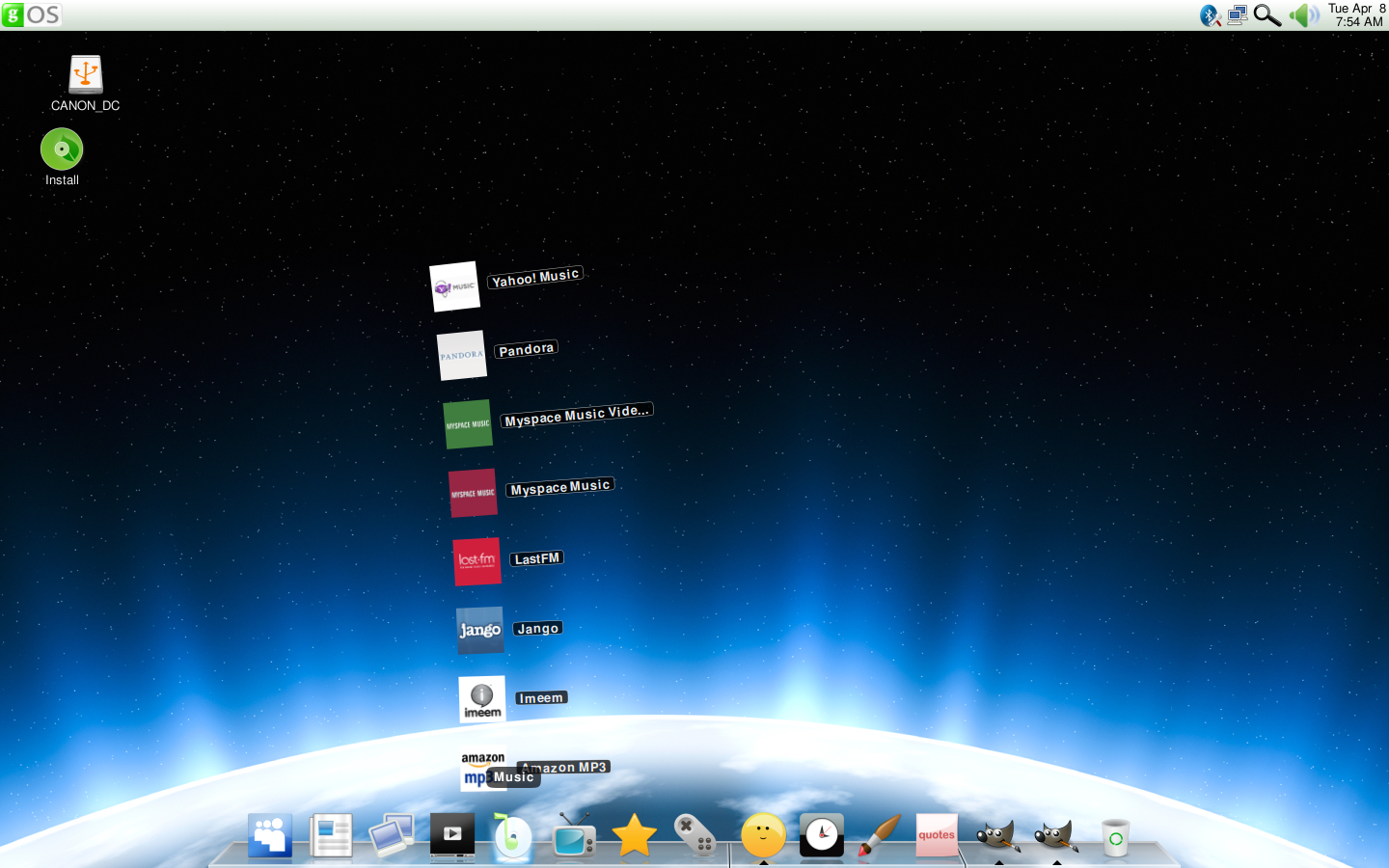Open the clock dock icon
This screenshot has height=868, width=1389.
coord(822,835)
